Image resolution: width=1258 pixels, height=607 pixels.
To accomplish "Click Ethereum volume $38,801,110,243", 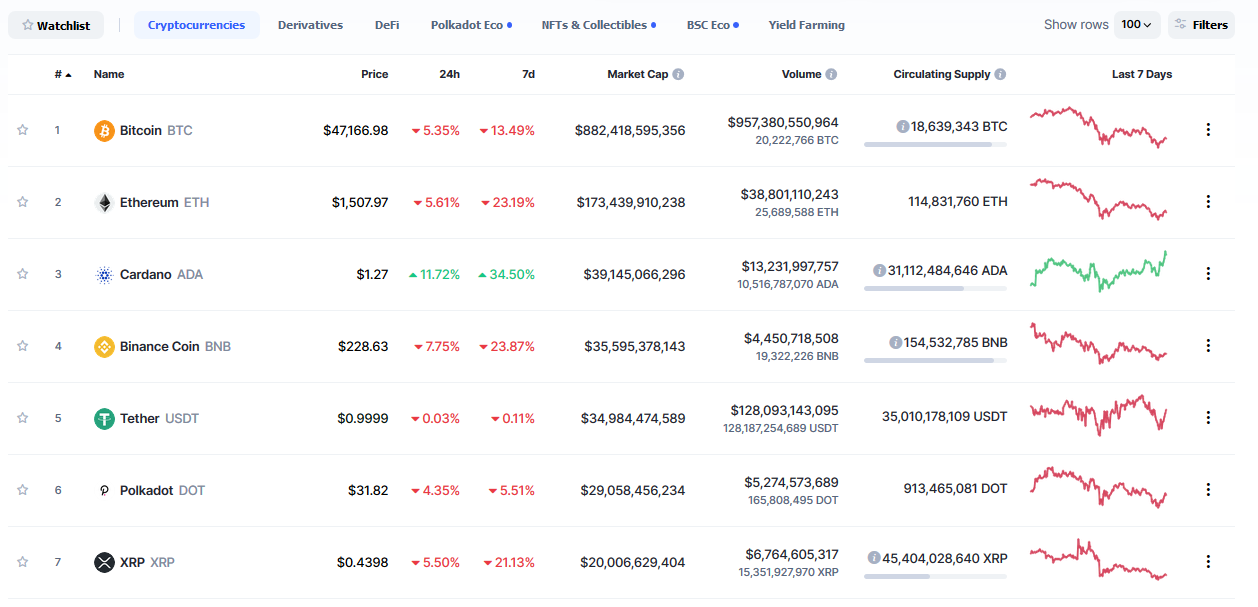I will (789, 194).
